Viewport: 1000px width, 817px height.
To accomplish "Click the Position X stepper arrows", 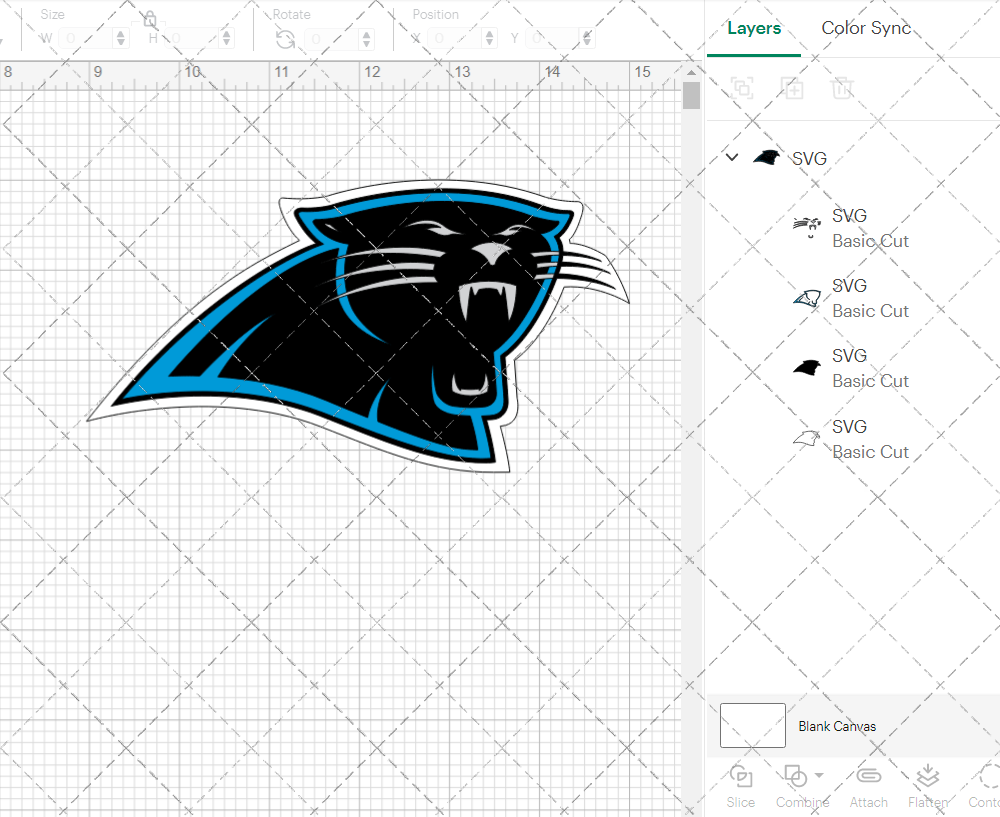I will 489,39.
